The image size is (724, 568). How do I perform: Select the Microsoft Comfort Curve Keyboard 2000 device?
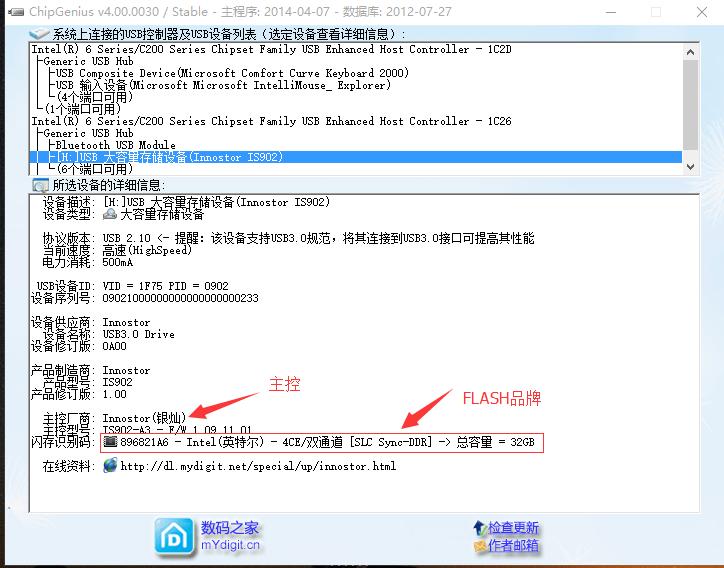[232, 73]
